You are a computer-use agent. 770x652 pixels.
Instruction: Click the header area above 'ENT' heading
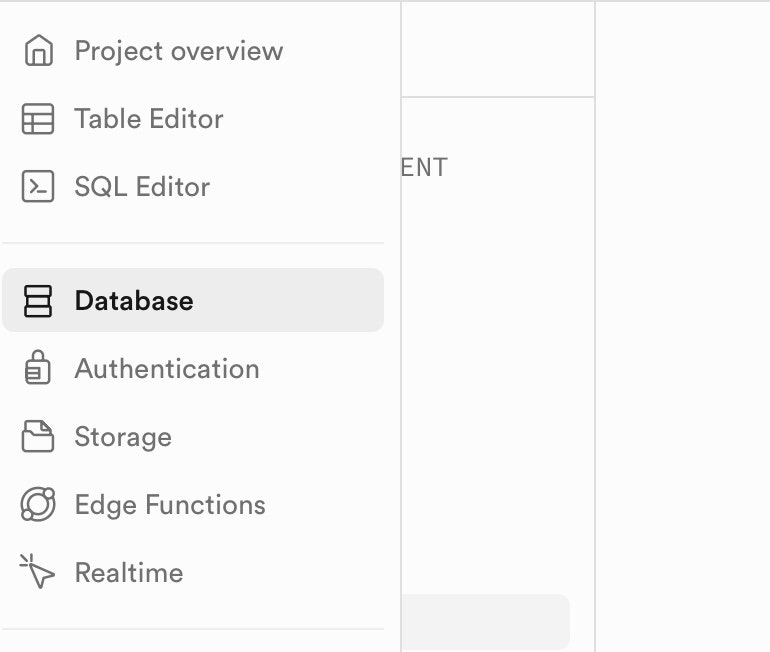tap(497, 50)
